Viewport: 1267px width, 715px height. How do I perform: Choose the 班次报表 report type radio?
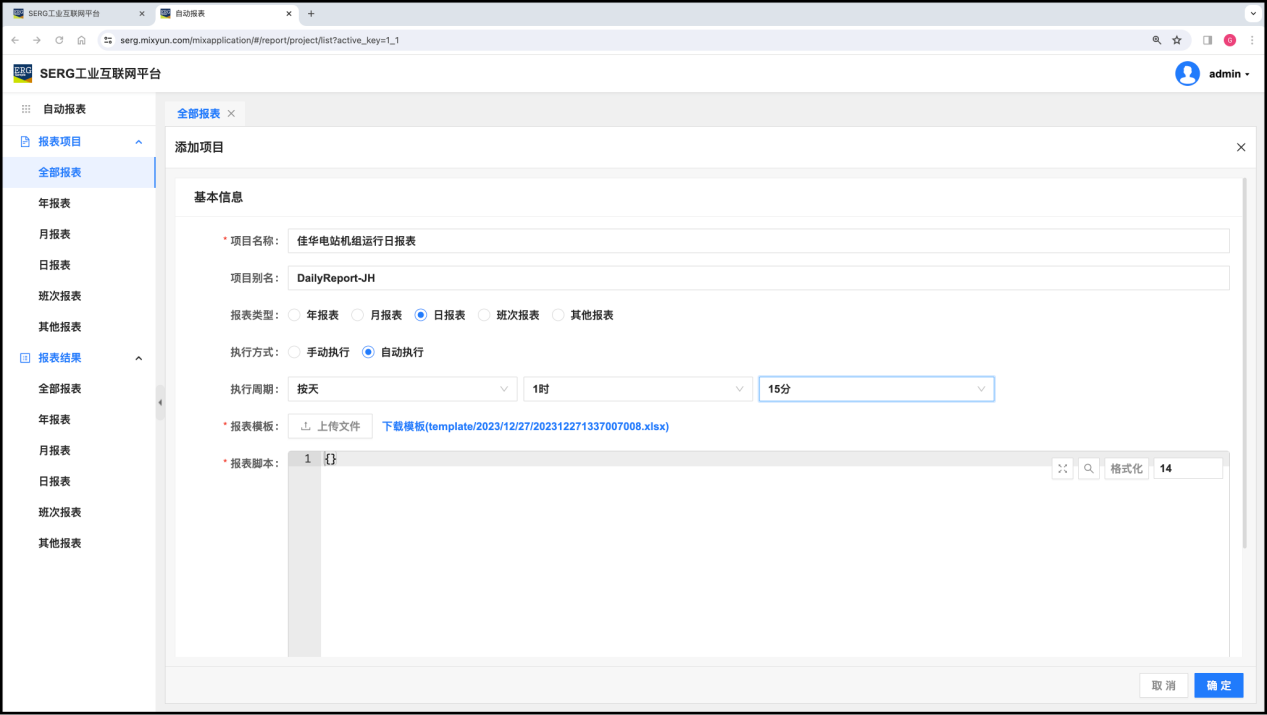point(484,315)
